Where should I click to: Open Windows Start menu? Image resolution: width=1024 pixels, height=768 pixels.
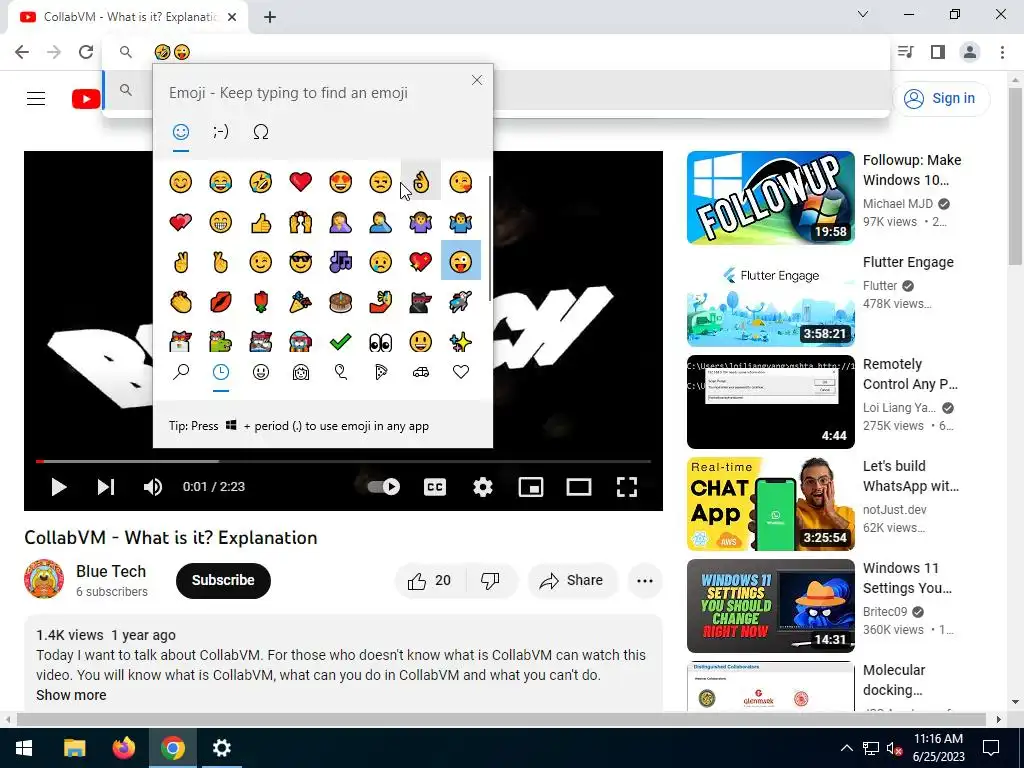[24, 748]
